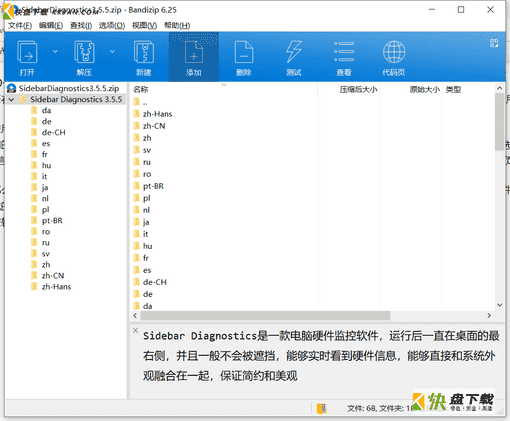Select de-CH folder in file list
The width and height of the screenshot is (510, 421).
coord(155,282)
